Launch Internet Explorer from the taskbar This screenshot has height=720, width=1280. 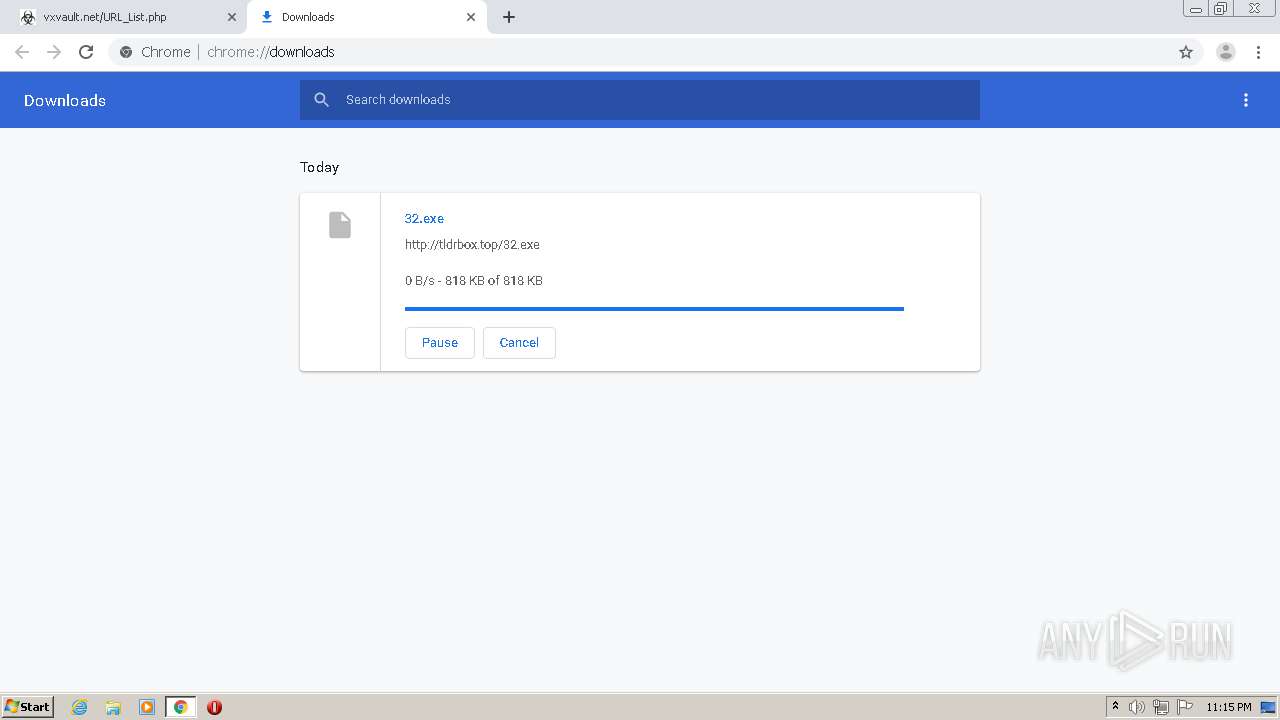[x=80, y=707]
